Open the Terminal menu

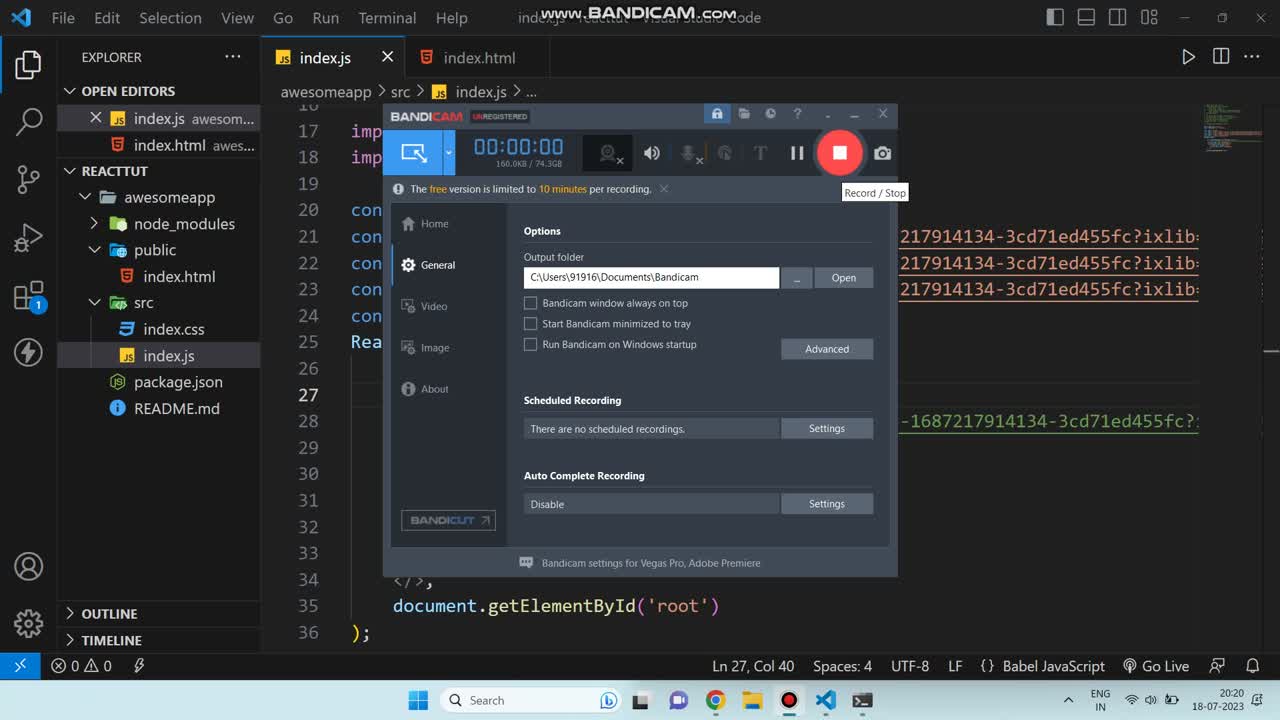click(x=387, y=18)
